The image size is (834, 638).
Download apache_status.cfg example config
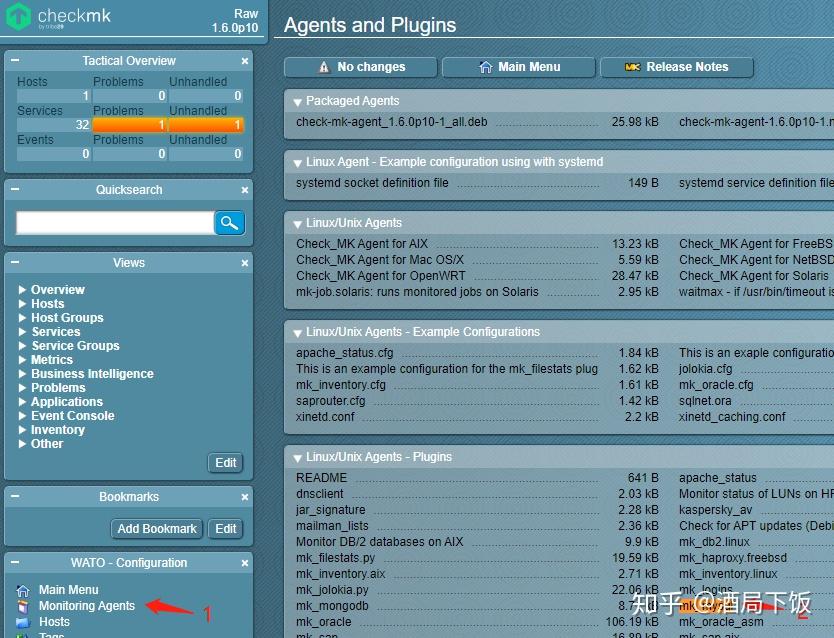pos(345,353)
